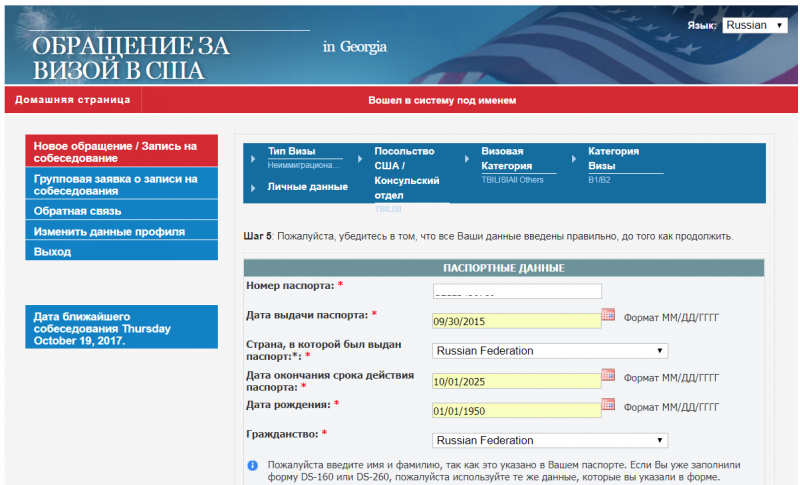The width and height of the screenshot is (800, 485).
Task: Click Выход to log out
Action: [x=121, y=251]
